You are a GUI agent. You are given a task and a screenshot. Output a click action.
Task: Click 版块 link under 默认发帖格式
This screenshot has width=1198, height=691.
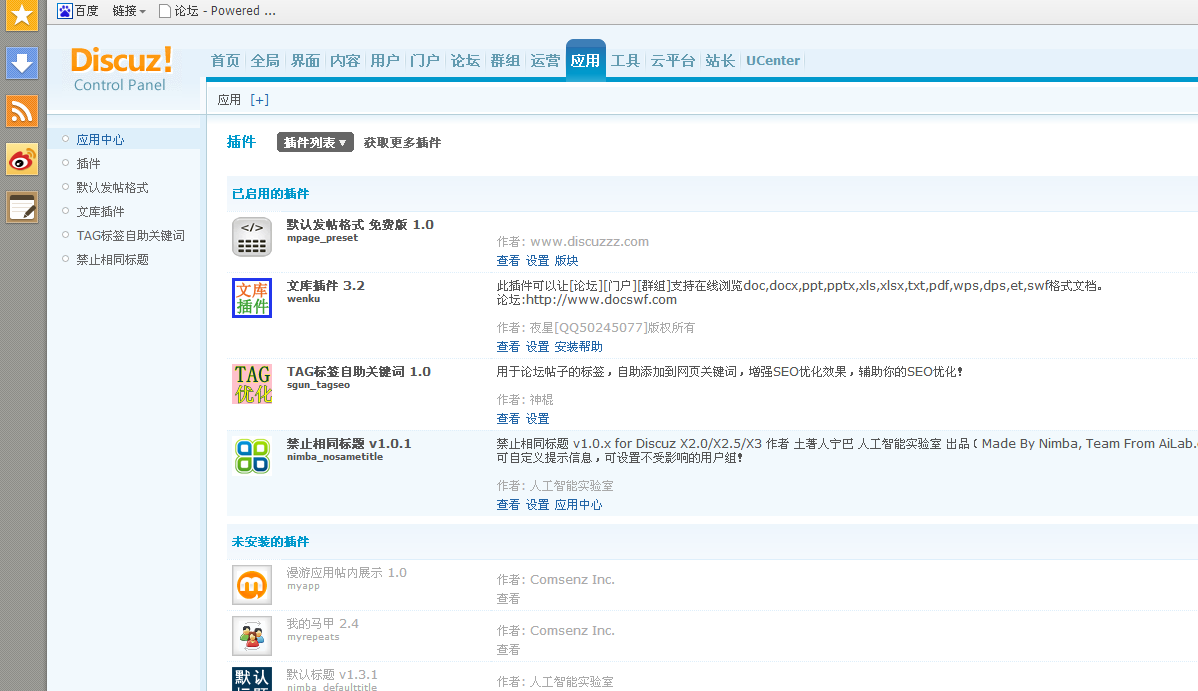[567, 261]
